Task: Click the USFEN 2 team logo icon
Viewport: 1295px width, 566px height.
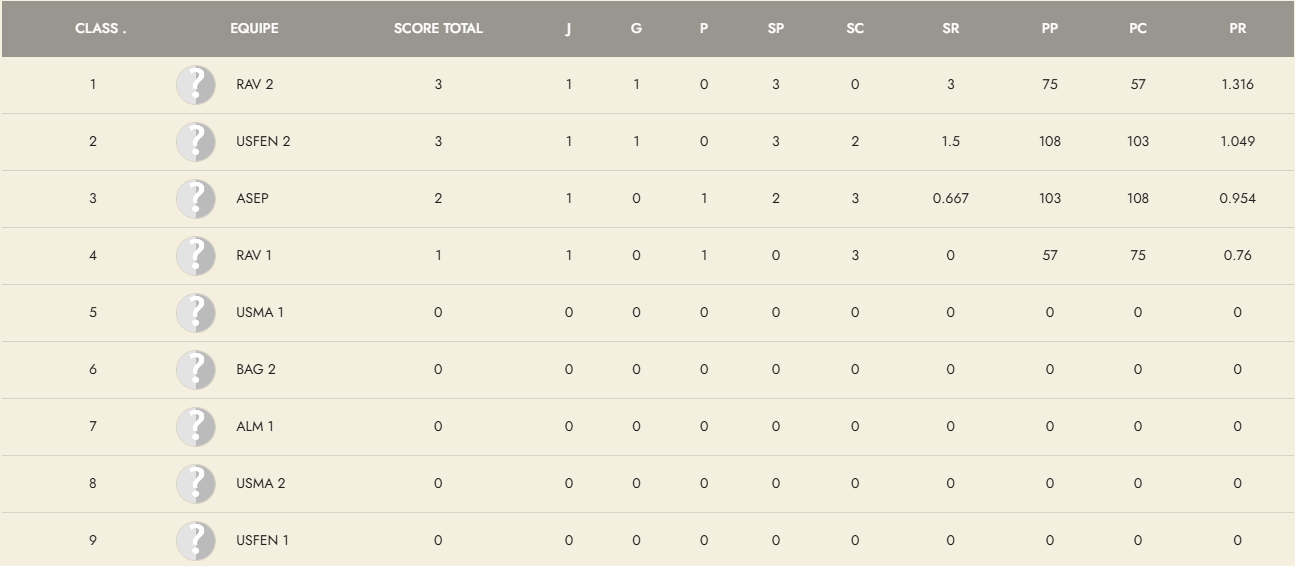Action: pyautogui.click(x=196, y=142)
